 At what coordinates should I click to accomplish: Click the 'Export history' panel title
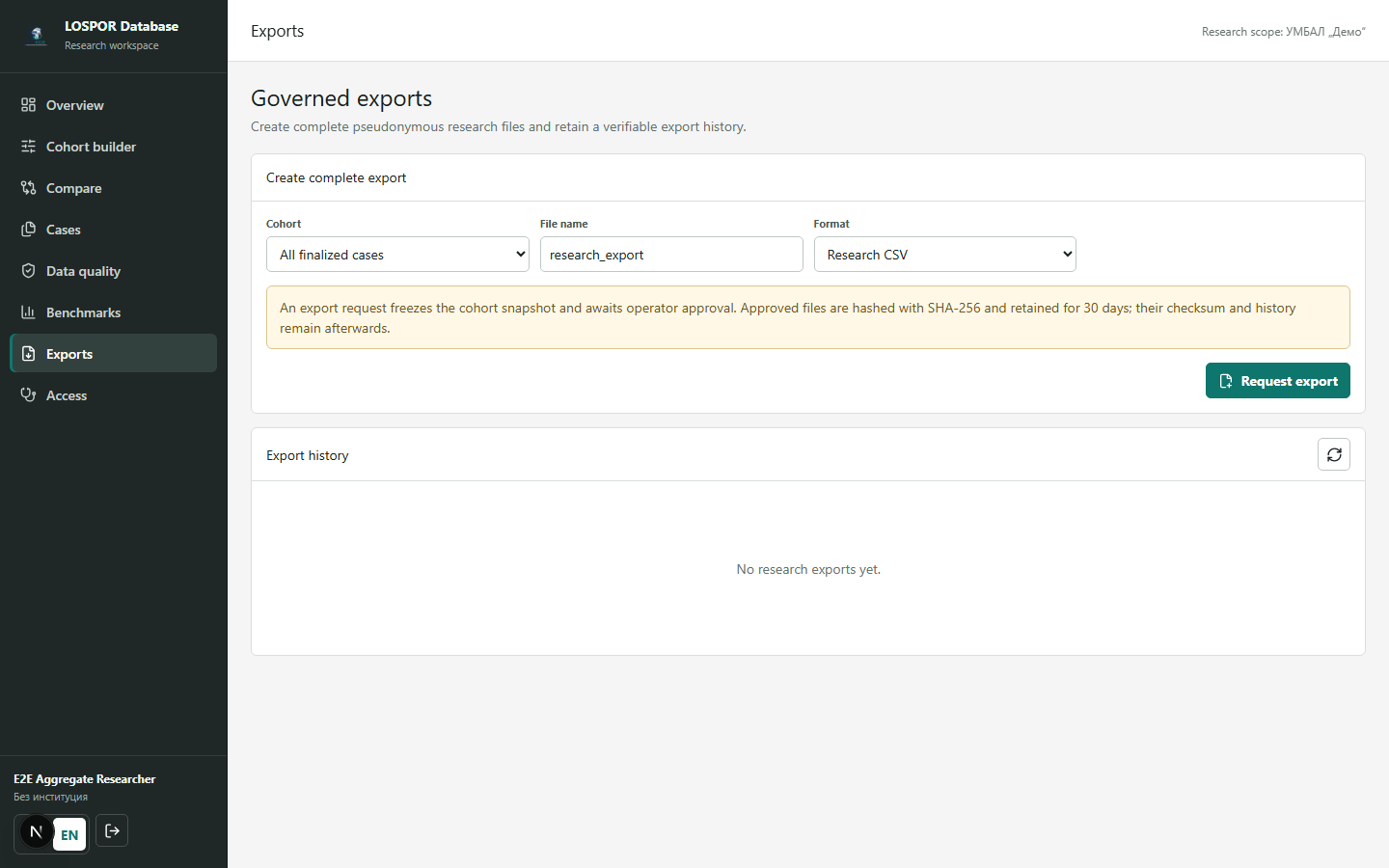click(x=308, y=455)
